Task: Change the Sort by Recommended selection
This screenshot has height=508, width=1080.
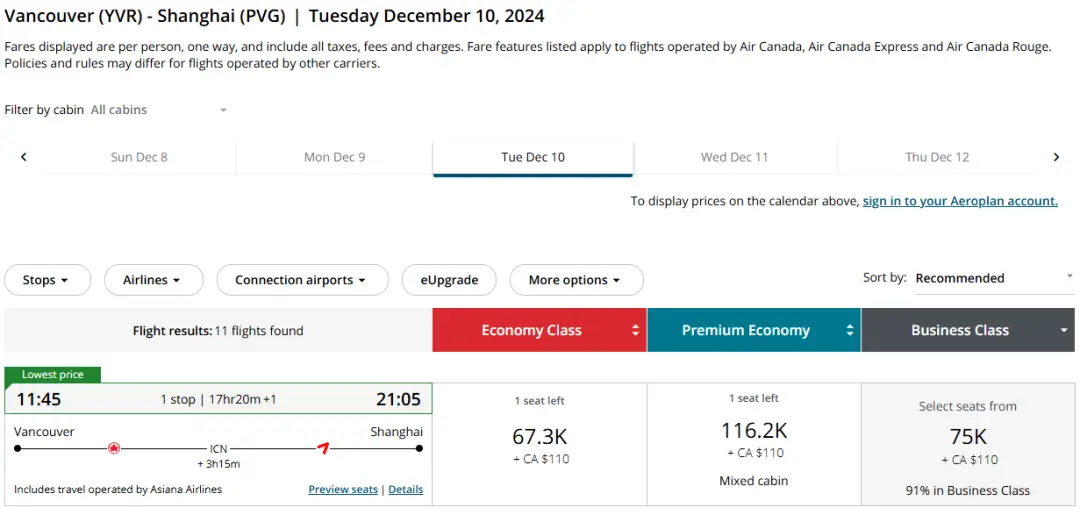Action: coord(993,278)
